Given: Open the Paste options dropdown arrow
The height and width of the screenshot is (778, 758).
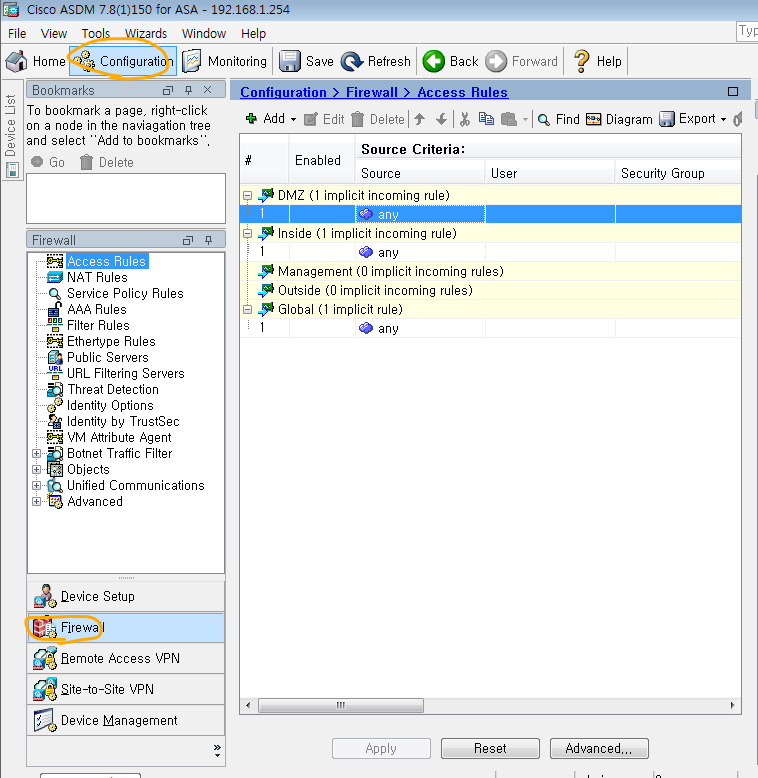Looking at the screenshot, I should 525,120.
